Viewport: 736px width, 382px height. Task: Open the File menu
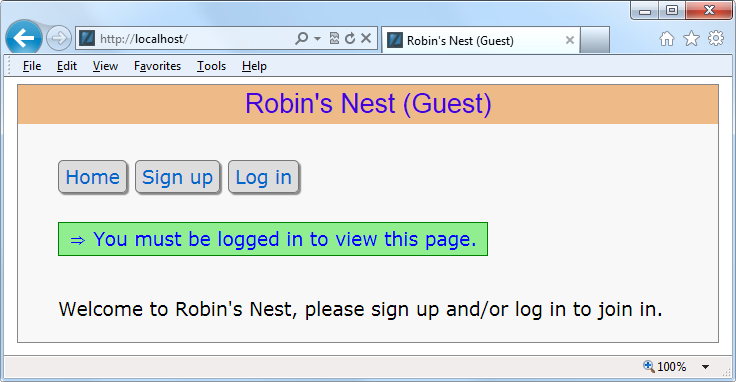click(32, 66)
